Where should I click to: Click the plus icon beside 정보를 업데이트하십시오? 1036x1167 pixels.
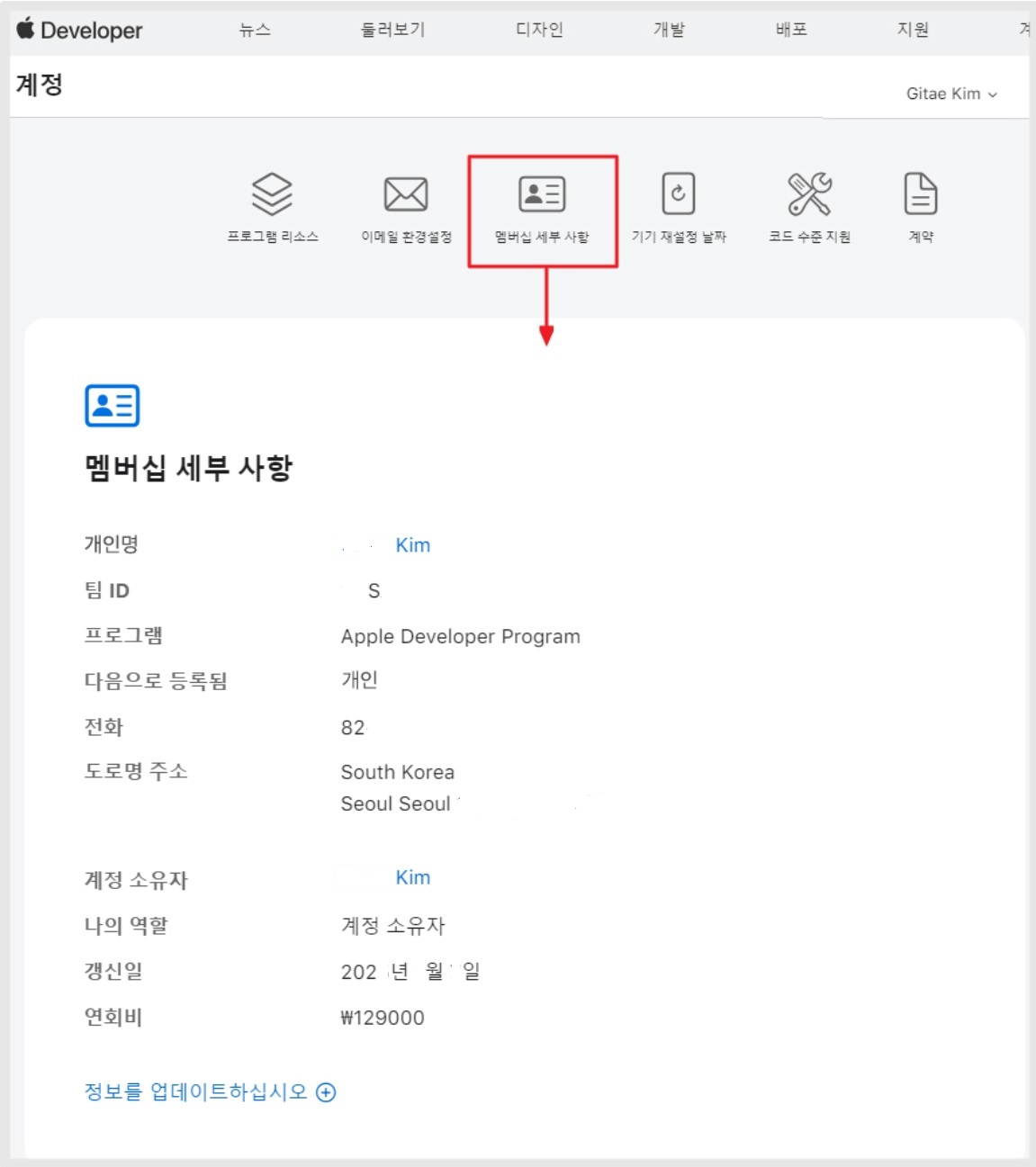[327, 1092]
